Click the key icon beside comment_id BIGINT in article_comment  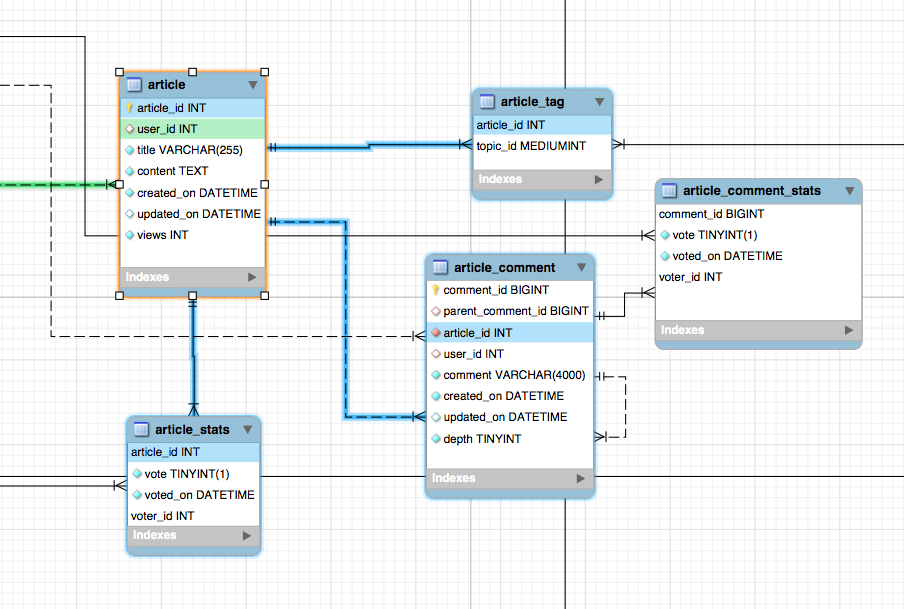click(436, 290)
